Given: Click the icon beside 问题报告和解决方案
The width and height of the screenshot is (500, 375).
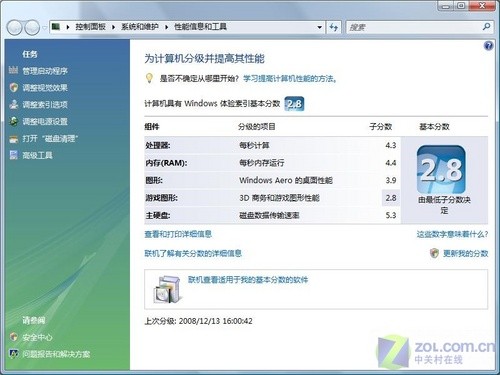Looking at the screenshot, I should 14,354.
